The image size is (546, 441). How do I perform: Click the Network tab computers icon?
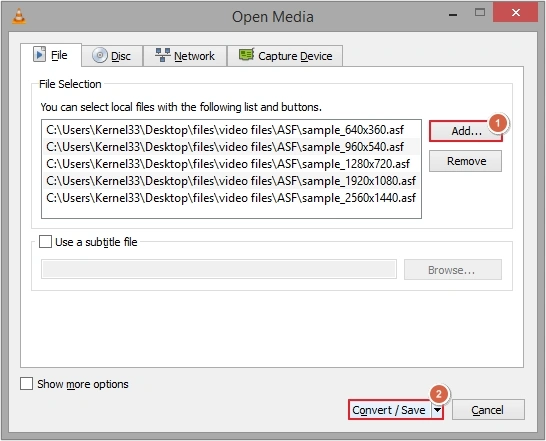[163, 55]
